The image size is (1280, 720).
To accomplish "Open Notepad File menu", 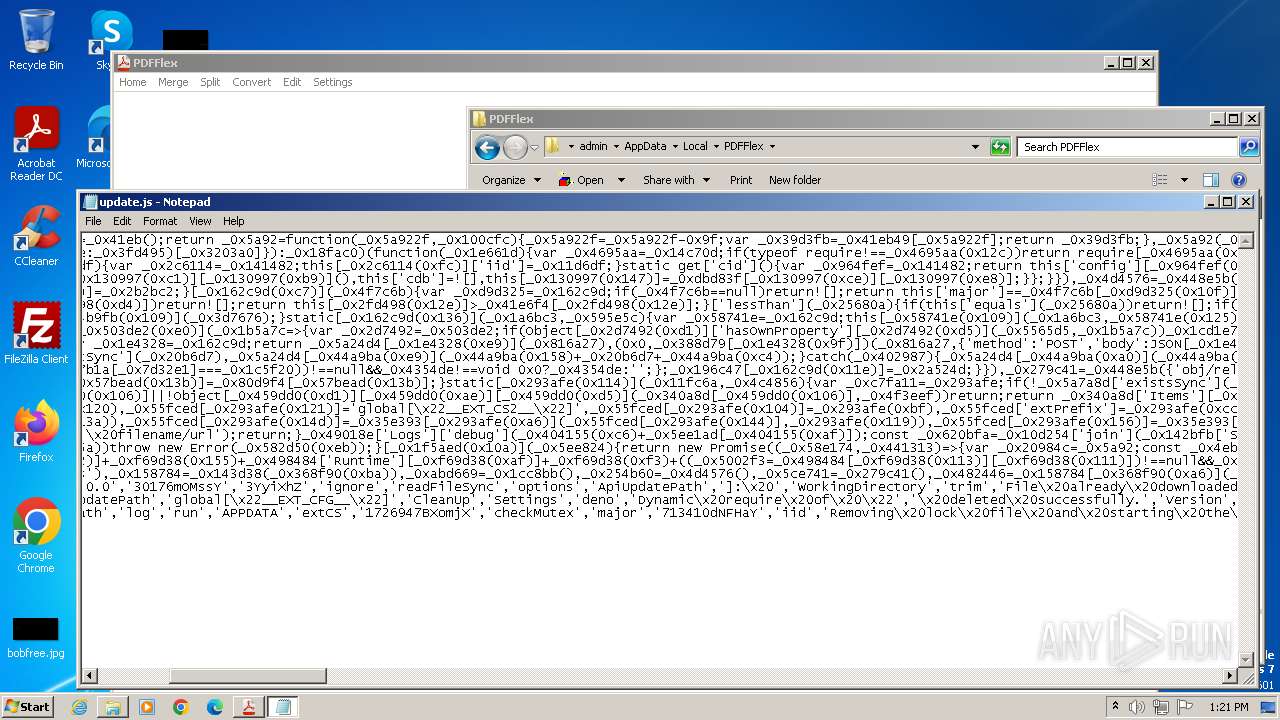I will (x=93, y=221).
